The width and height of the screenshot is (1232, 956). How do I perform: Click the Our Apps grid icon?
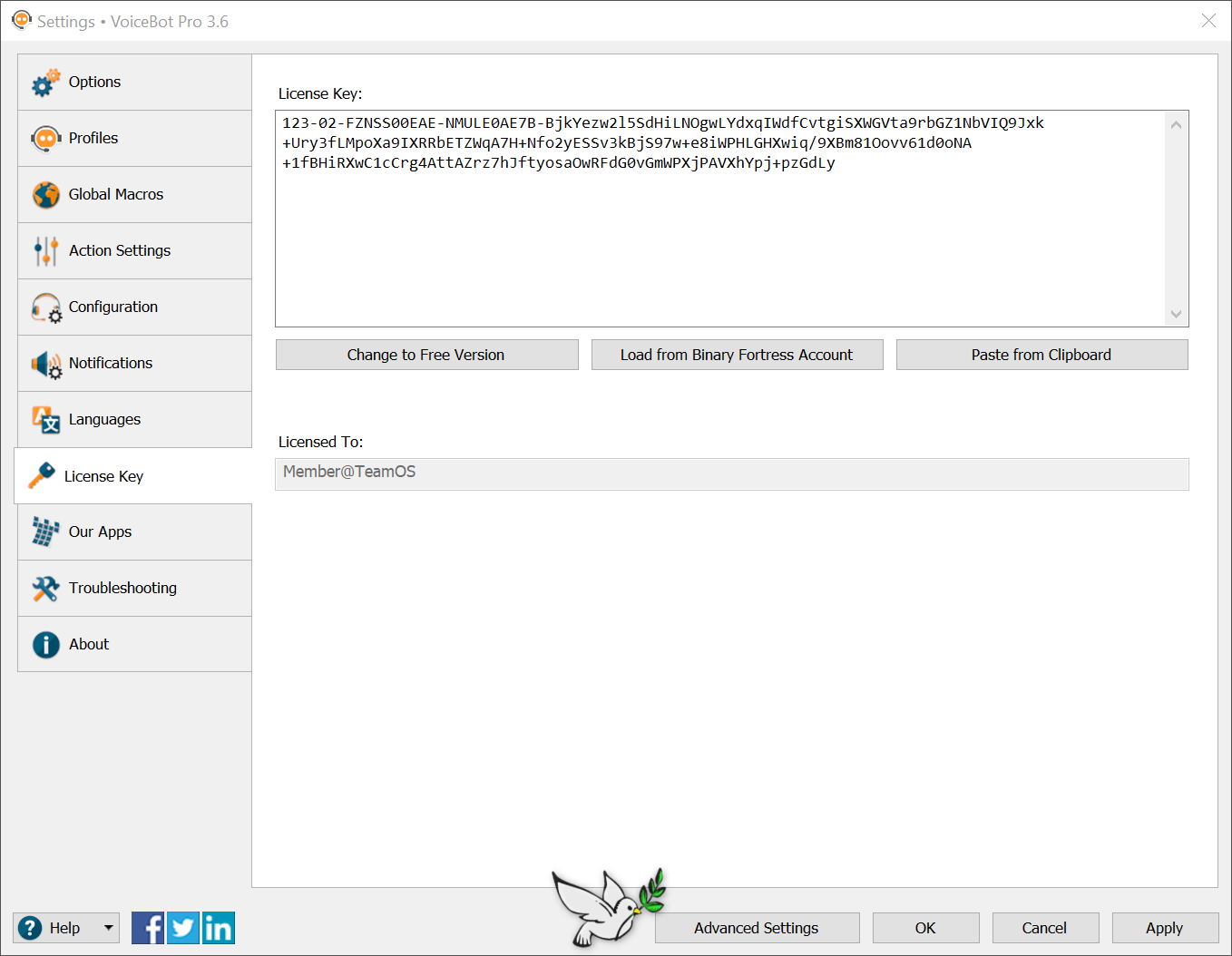point(45,532)
